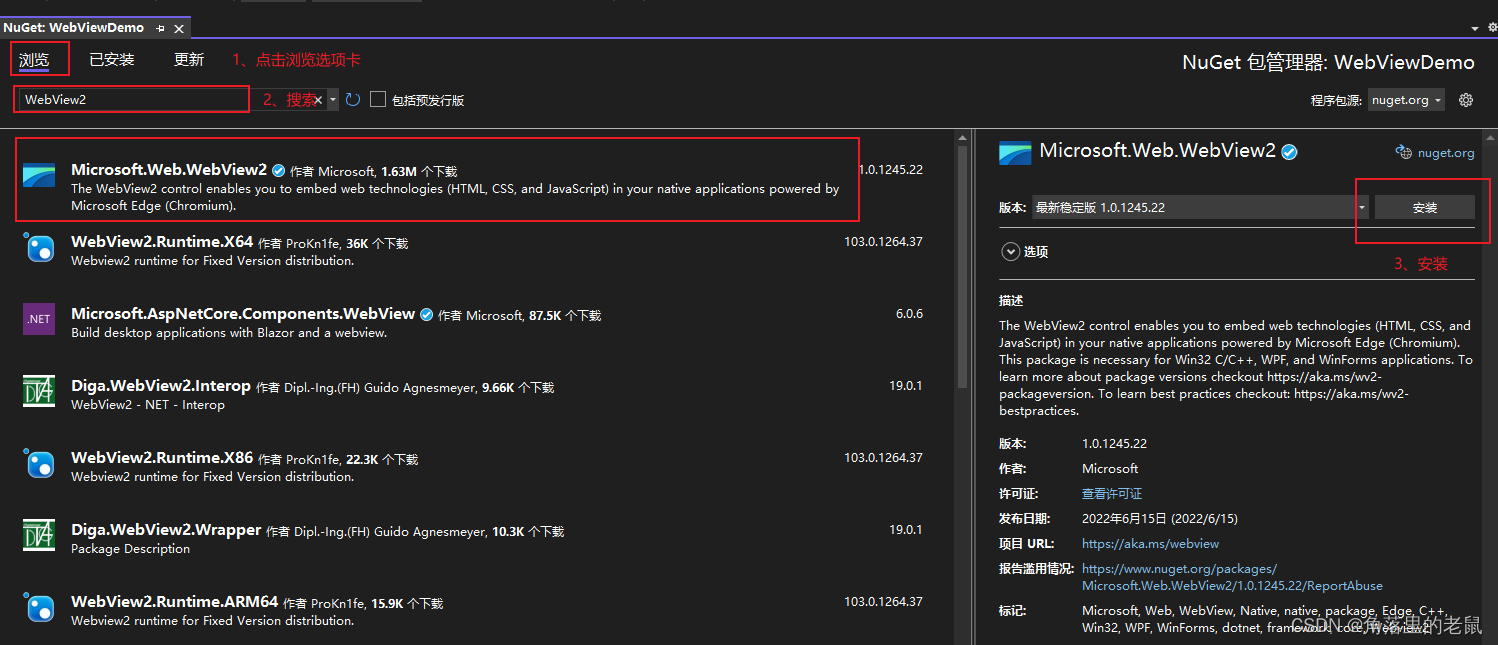Click the NuGet 包管理器: WebViewDemo heading
Screen dimensions: 1498x645
tap(1328, 62)
